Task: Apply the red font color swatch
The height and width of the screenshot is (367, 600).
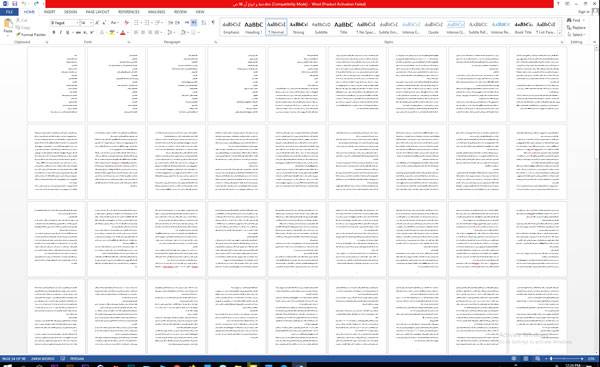Action: 123,33
